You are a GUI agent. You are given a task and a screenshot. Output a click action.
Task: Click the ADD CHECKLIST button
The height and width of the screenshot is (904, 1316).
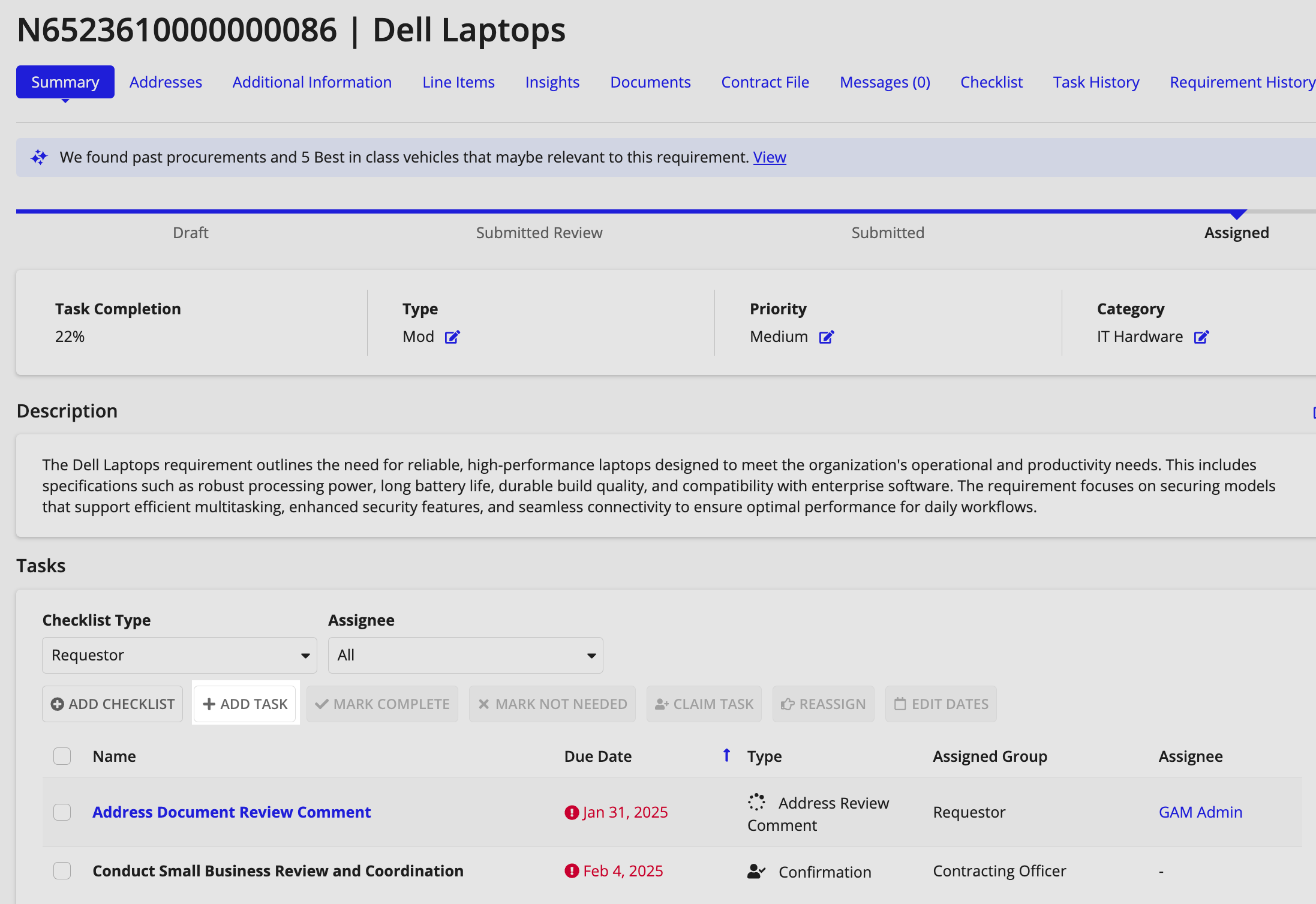(x=113, y=704)
